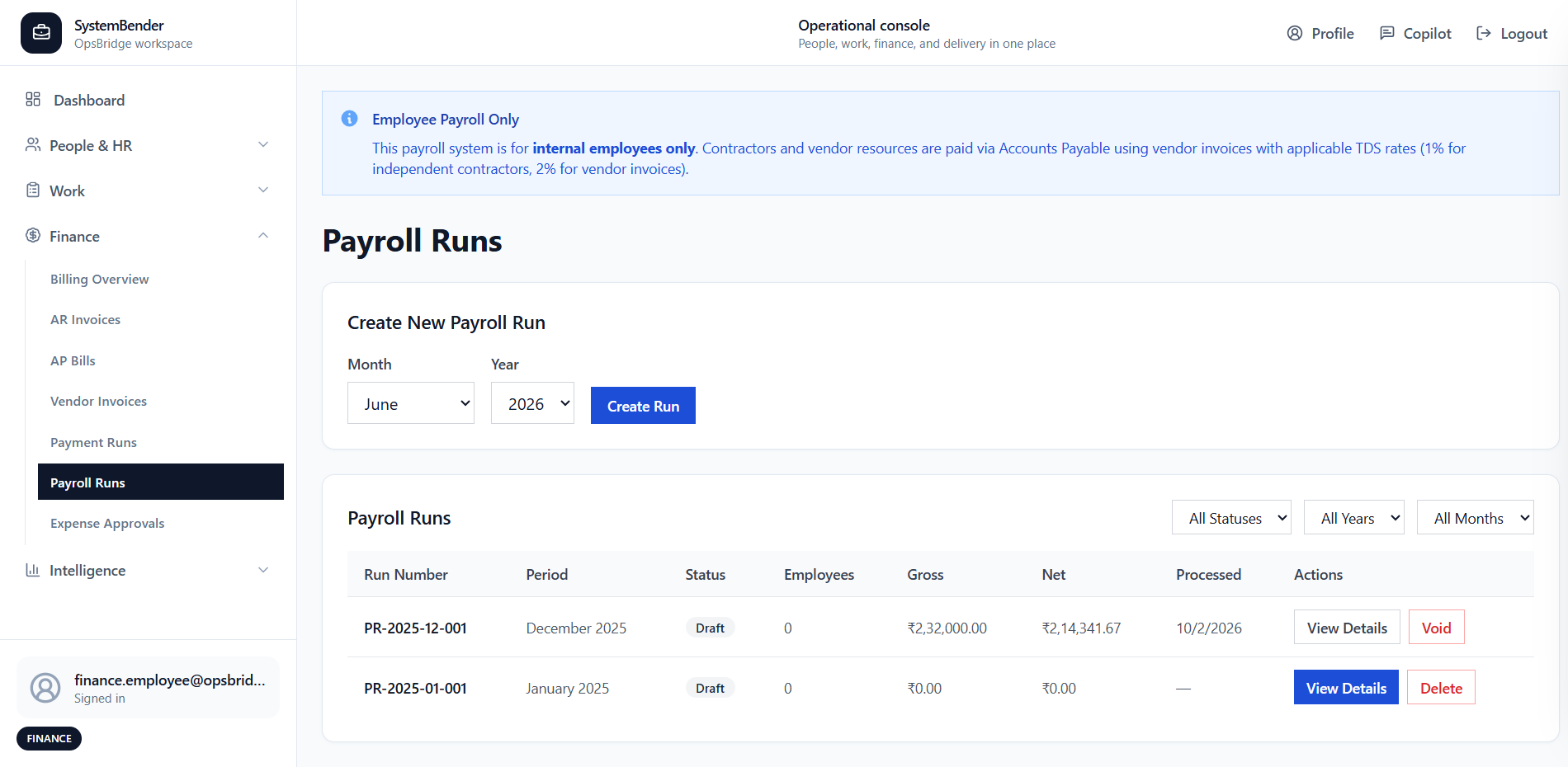Click the finance.employee@opsbrid... account card
The image size is (1568, 767).
coord(148,688)
